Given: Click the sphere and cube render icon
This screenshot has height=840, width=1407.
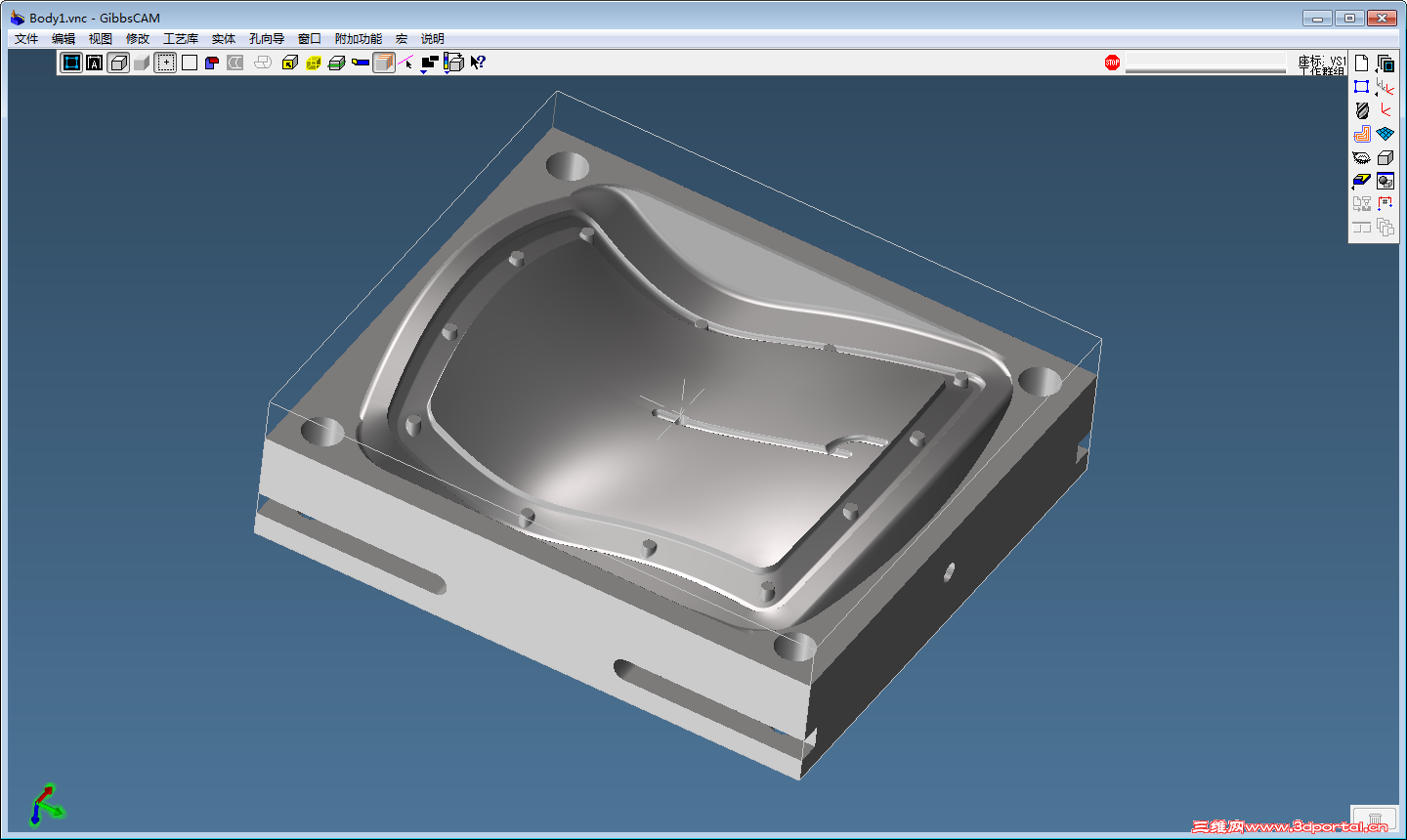Looking at the screenshot, I should [x=1386, y=181].
